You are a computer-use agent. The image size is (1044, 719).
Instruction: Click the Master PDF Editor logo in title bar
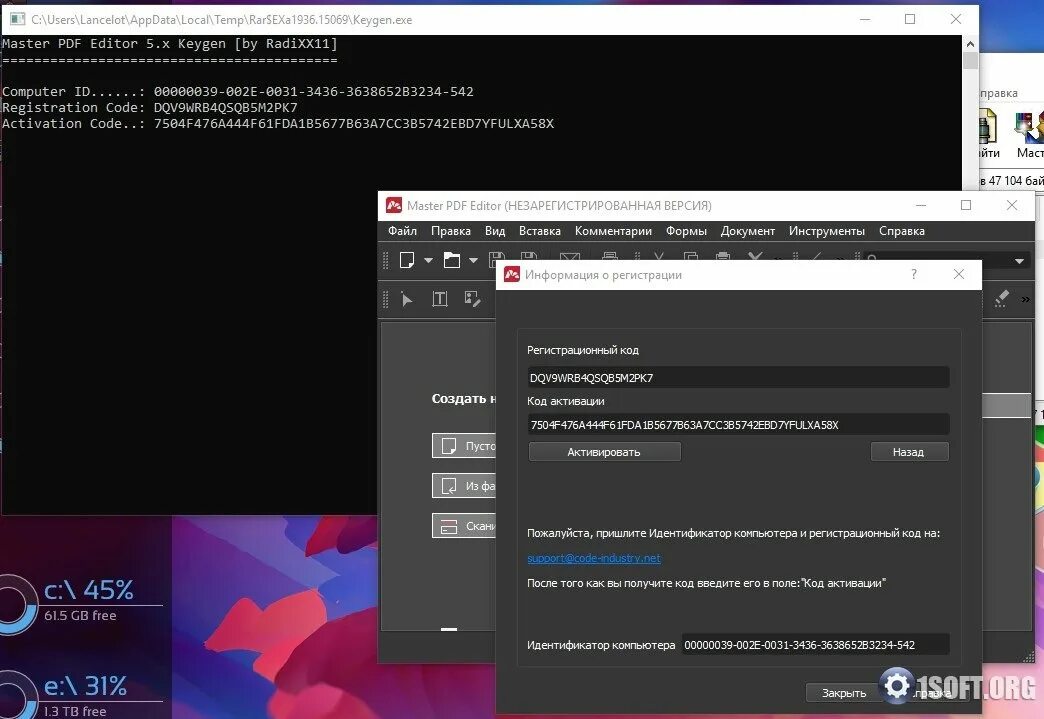[394, 206]
